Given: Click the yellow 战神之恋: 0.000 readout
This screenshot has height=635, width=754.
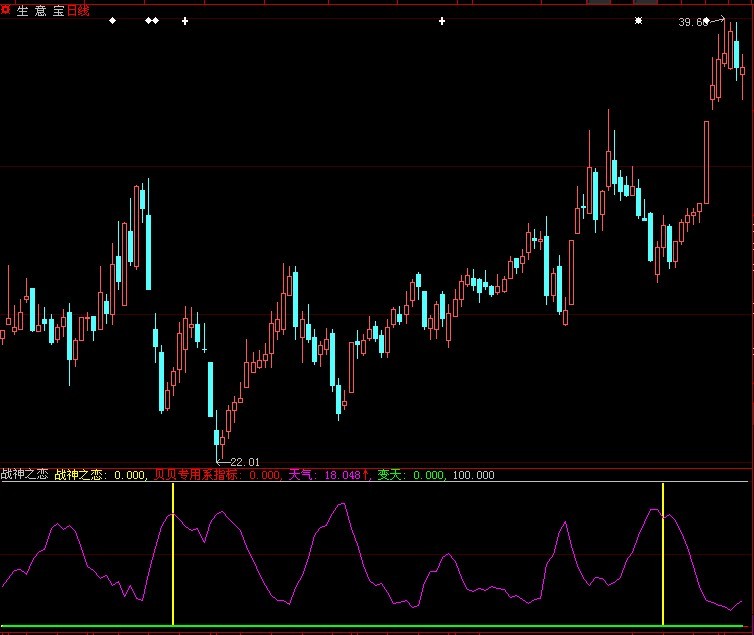Looking at the screenshot, I should tap(100, 475).
